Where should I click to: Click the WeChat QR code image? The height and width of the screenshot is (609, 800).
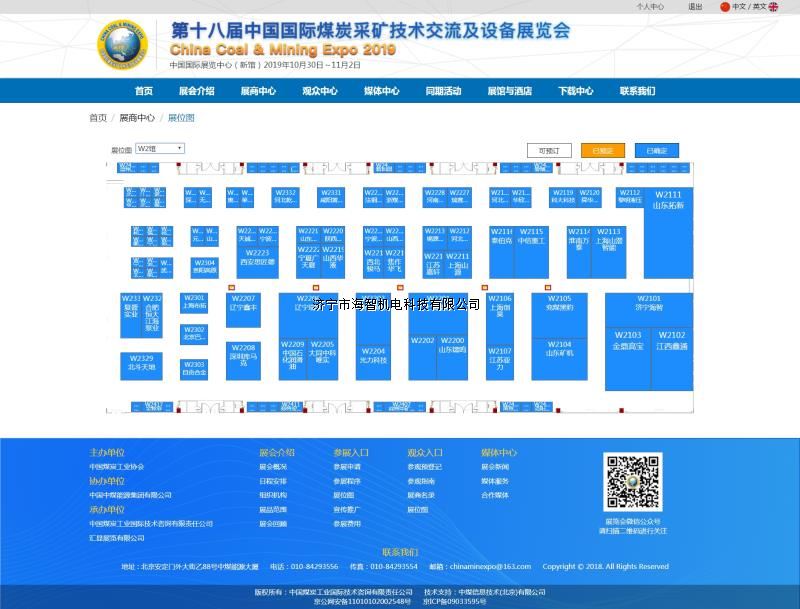[x=633, y=483]
